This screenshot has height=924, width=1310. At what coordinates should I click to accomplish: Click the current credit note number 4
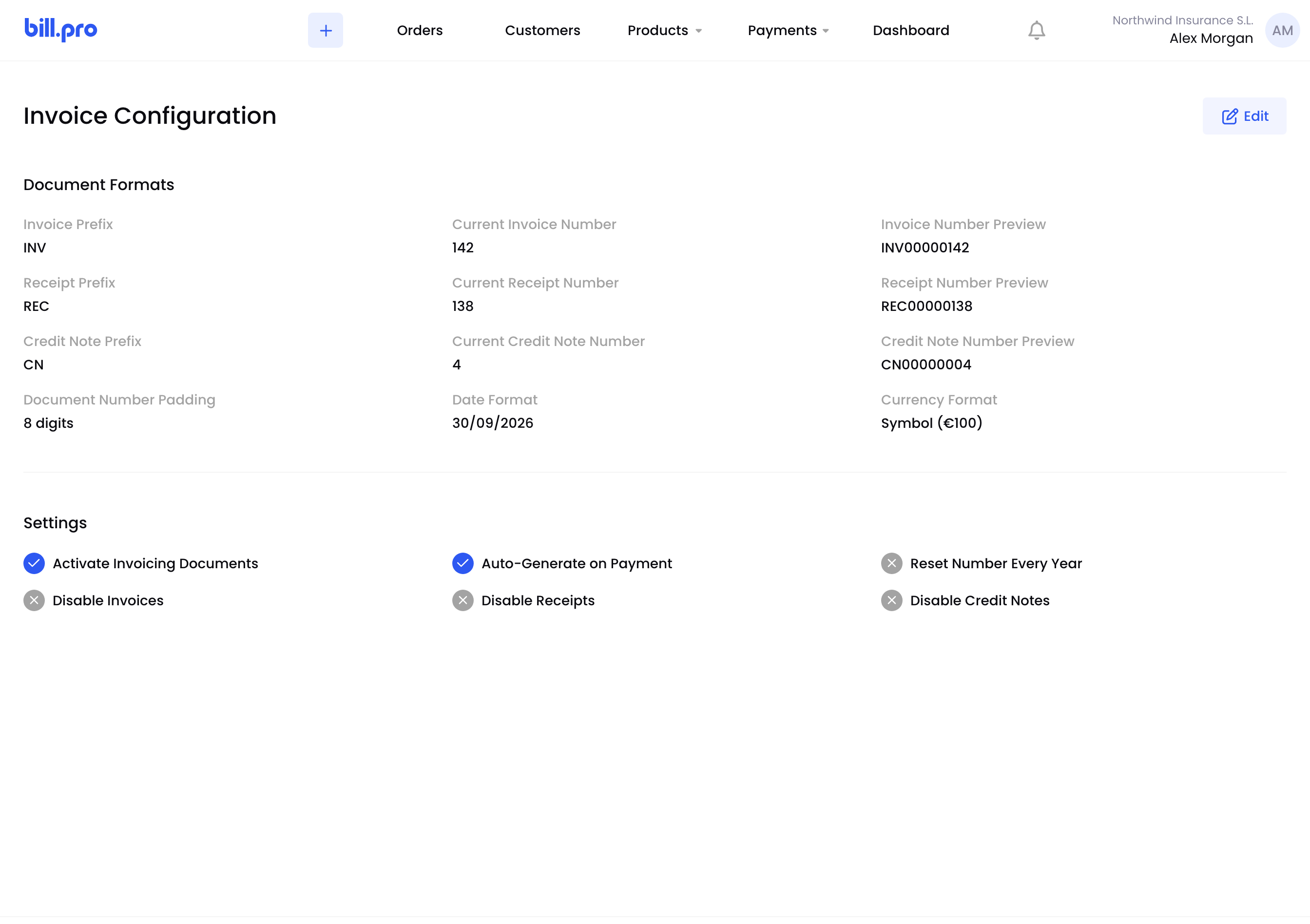457,365
